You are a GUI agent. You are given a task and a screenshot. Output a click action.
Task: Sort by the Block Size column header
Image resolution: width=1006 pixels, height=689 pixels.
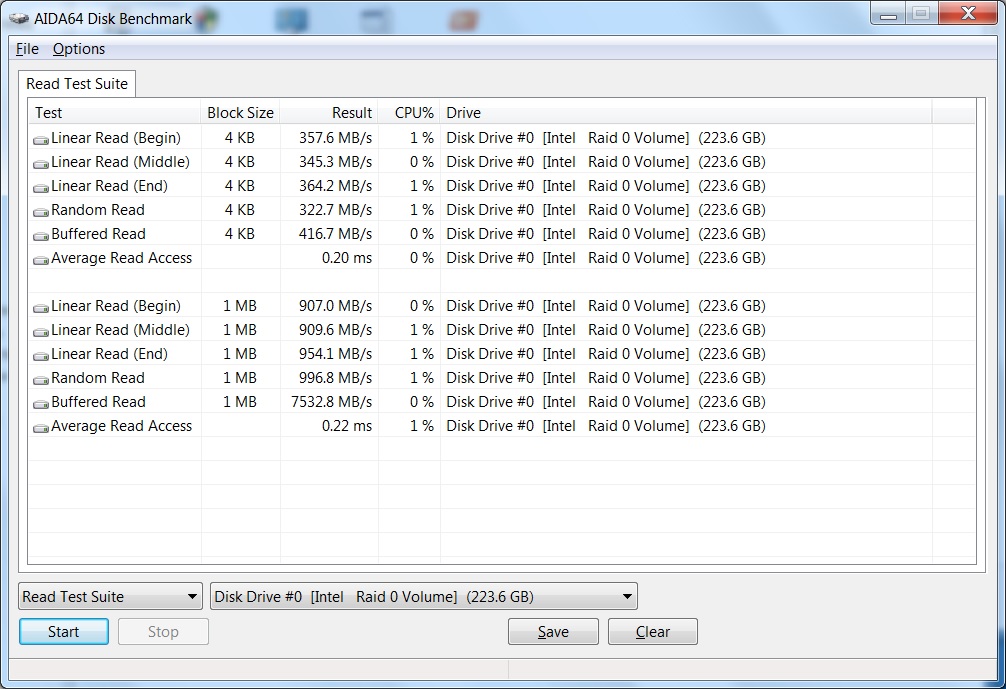tap(241, 112)
